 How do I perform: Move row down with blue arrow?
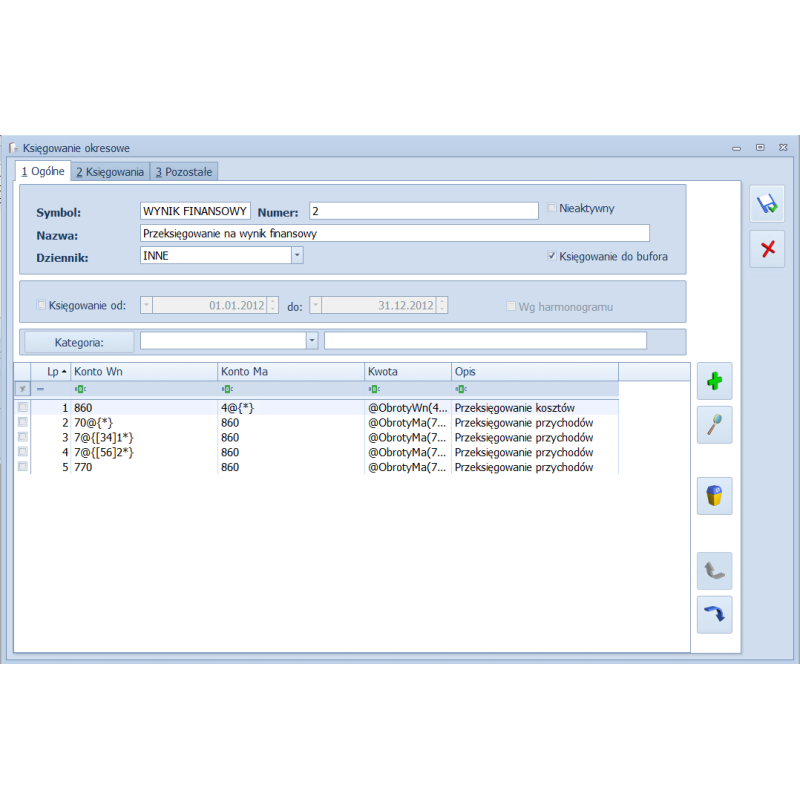pos(714,615)
